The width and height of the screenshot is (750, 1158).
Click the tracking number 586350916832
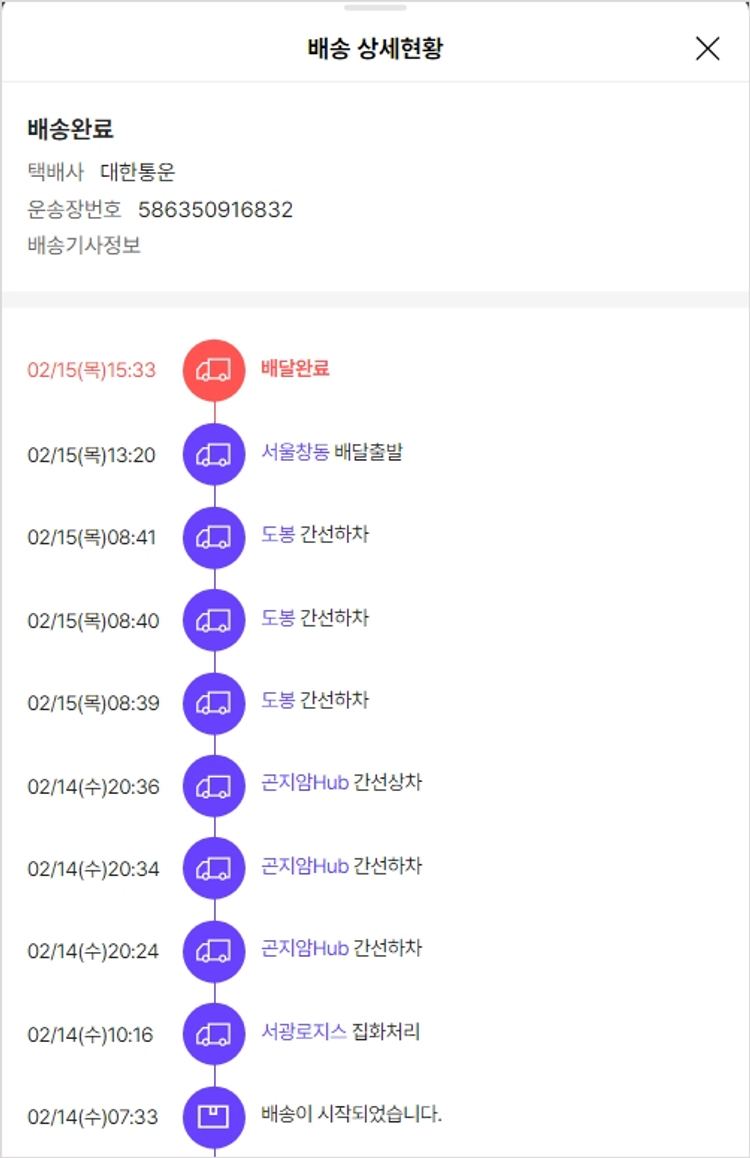pos(215,210)
